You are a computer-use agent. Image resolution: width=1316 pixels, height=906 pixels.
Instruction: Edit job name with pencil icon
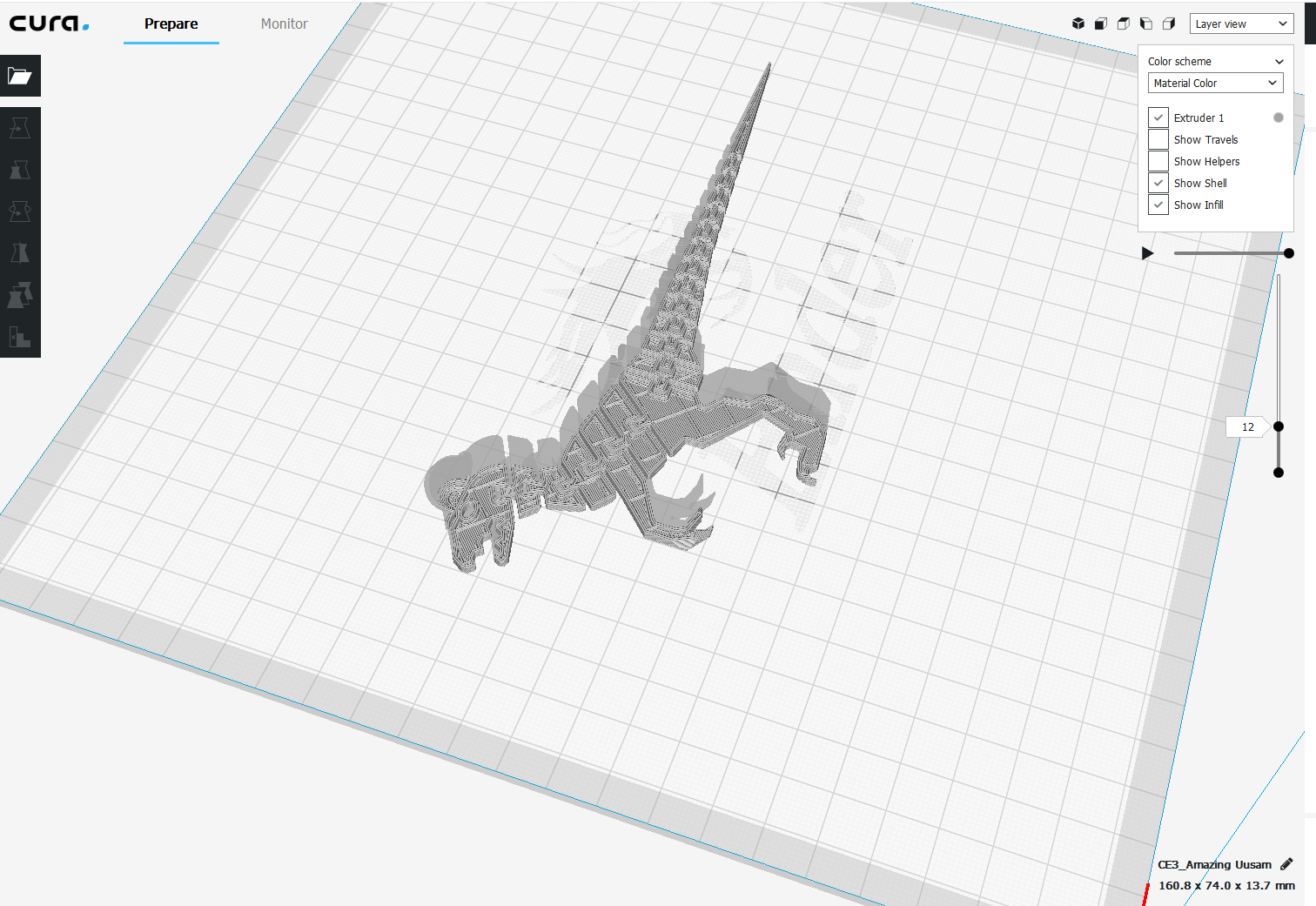pyautogui.click(x=1286, y=864)
